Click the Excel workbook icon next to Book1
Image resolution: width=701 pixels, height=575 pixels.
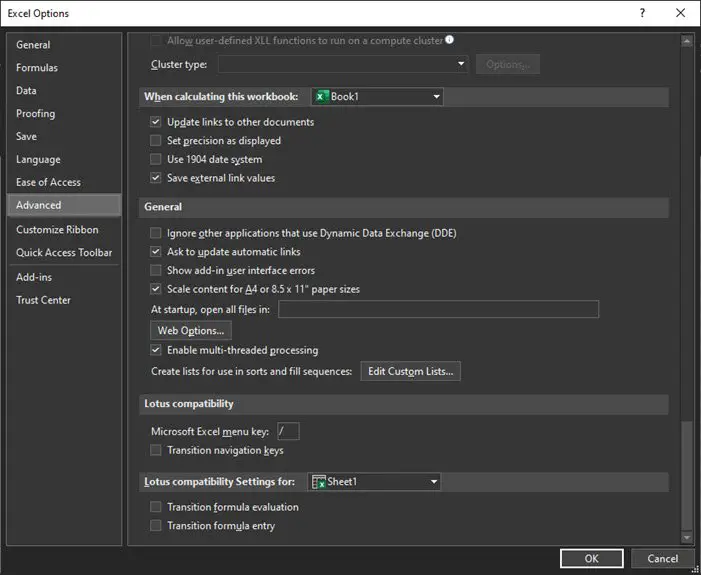coord(321,97)
